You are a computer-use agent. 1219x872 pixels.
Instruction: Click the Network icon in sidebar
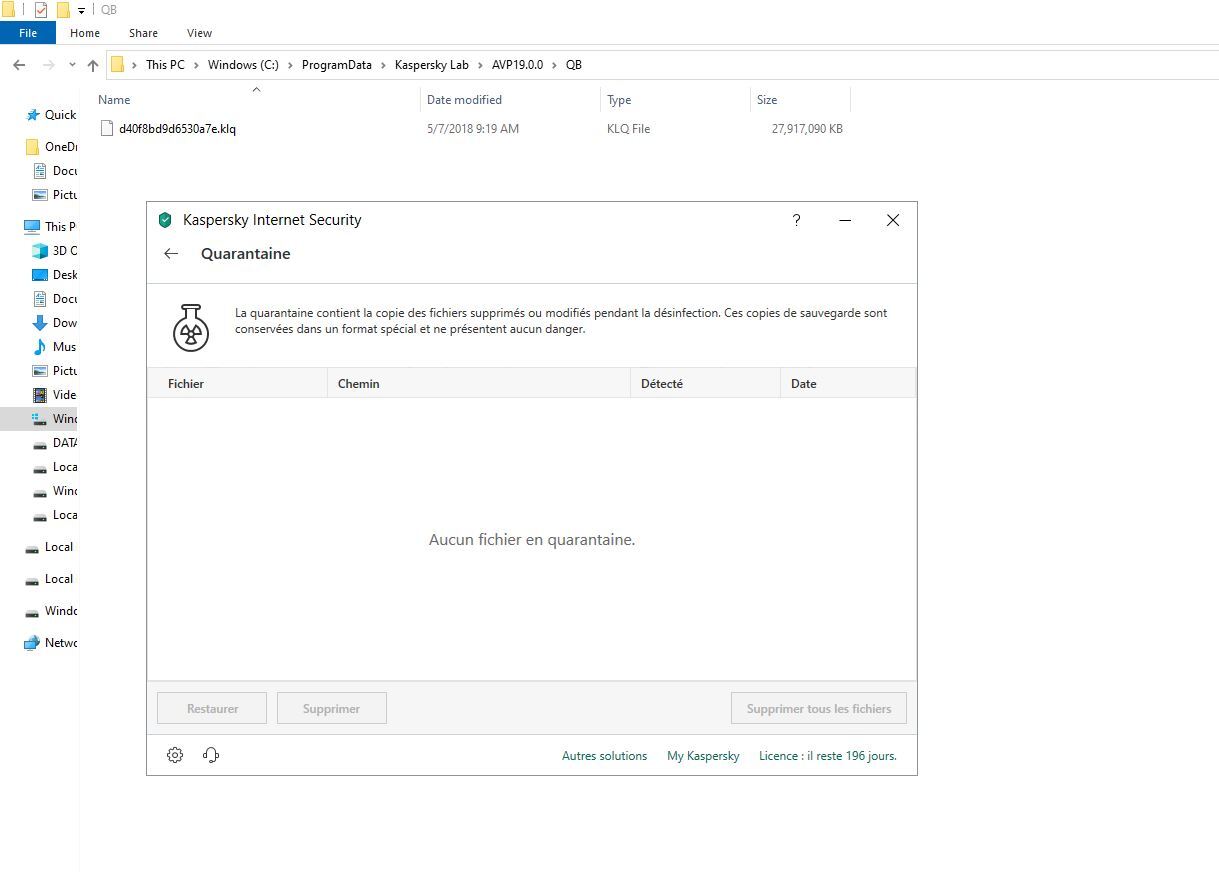(x=32, y=643)
